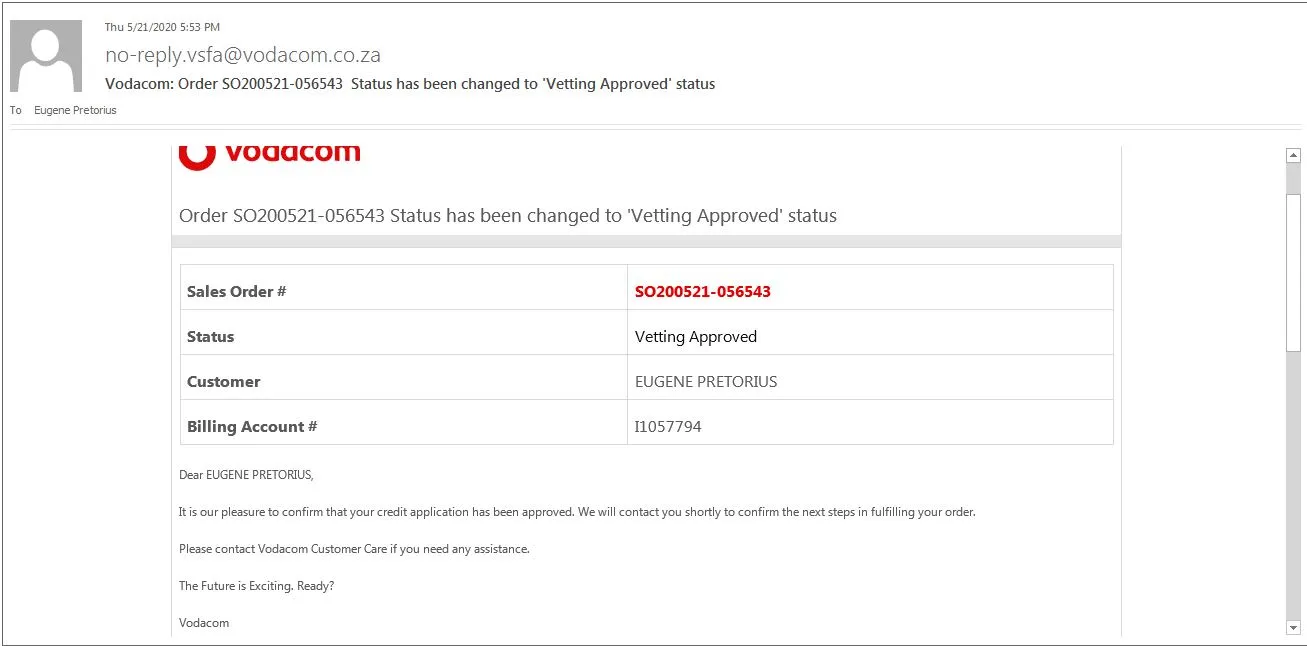Viewport: 1307px width, 646px height.
Task: Click the 'Billing Account #' label cell
Action: pos(252,427)
